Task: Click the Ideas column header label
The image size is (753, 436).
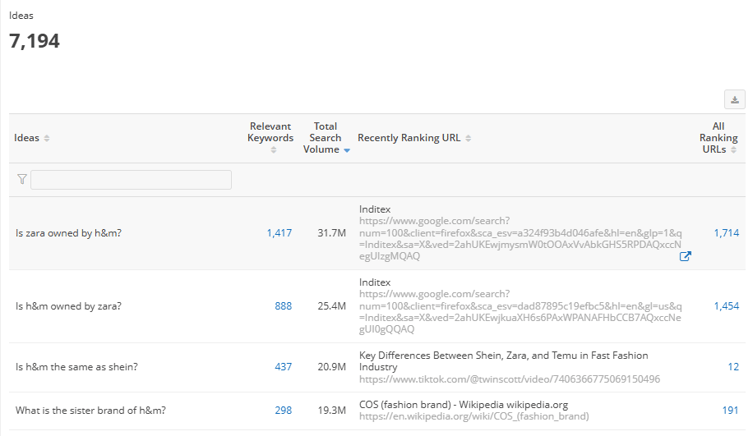Action: (x=26, y=138)
